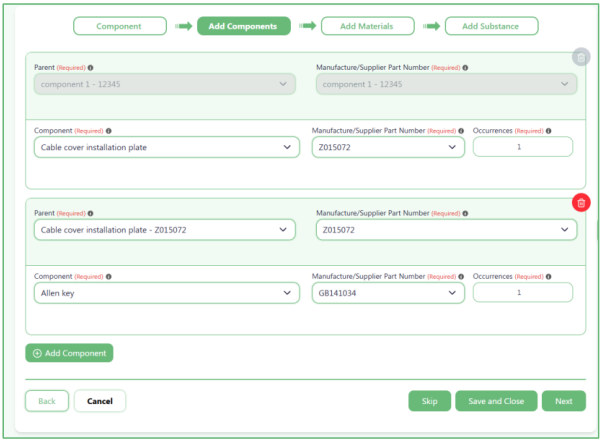Go to the Add Substance step
Viewport: 602px width, 442px height.
(491, 26)
